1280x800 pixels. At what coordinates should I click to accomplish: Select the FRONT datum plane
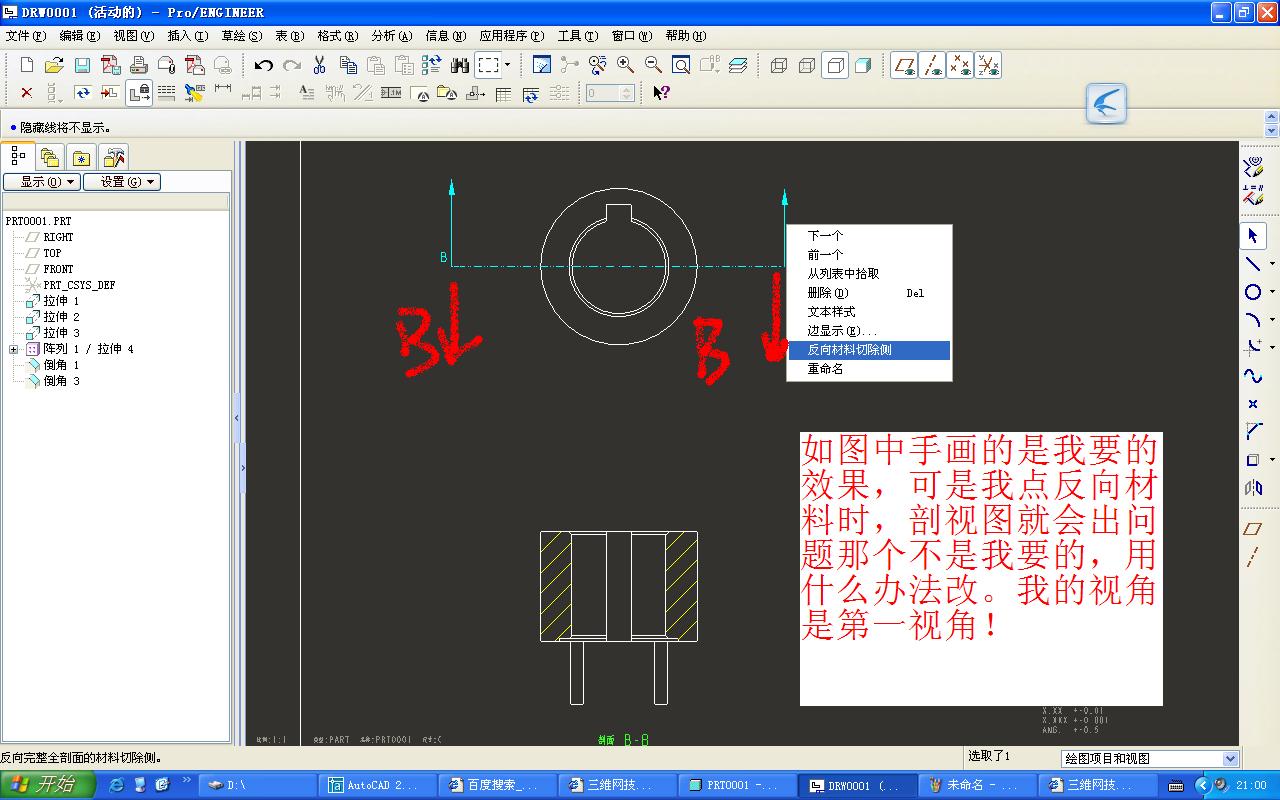coord(58,269)
